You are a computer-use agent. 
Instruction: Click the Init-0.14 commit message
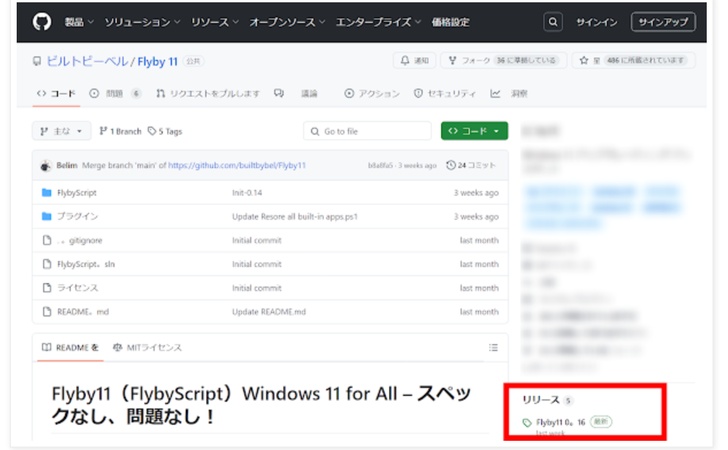click(x=247, y=192)
